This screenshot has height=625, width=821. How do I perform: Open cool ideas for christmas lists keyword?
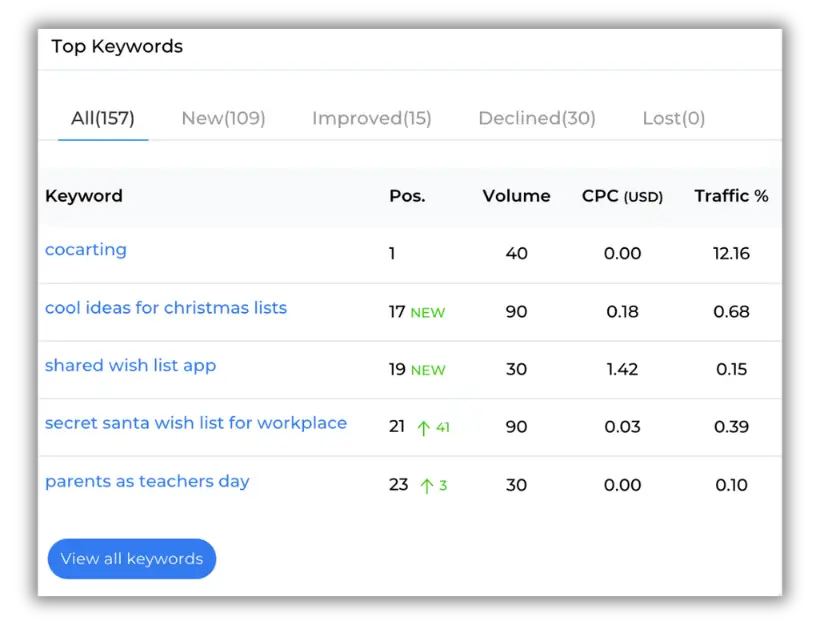click(166, 308)
